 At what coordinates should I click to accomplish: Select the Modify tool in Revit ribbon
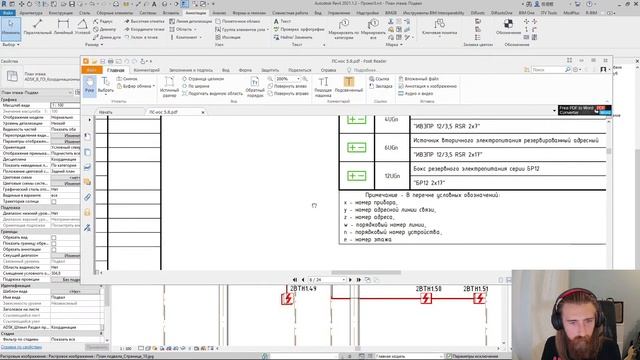pyautogui.click(x=11, y=28)
